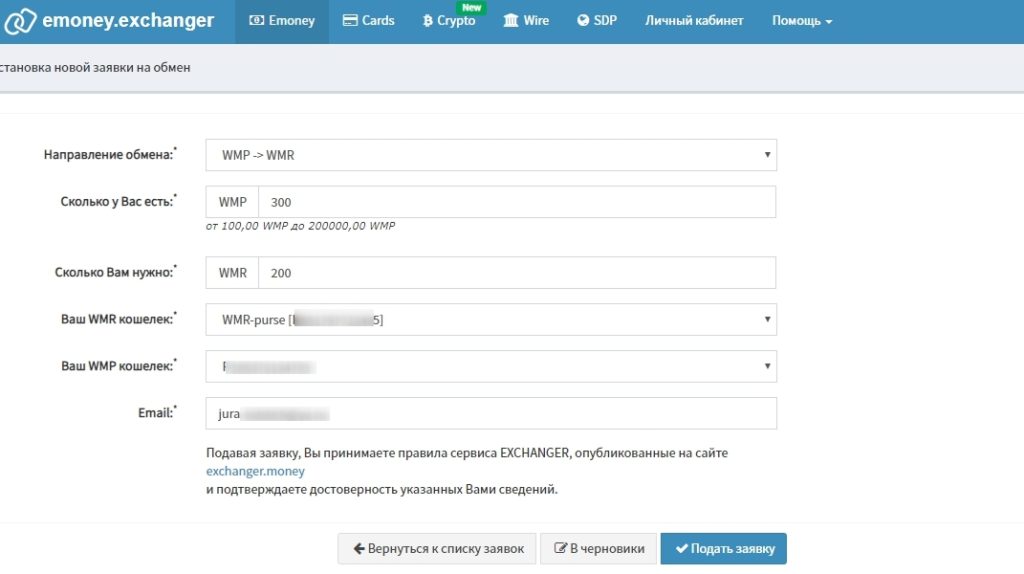
Task: Click the emoney.exchanger logo icon
Action: (20, 21)
